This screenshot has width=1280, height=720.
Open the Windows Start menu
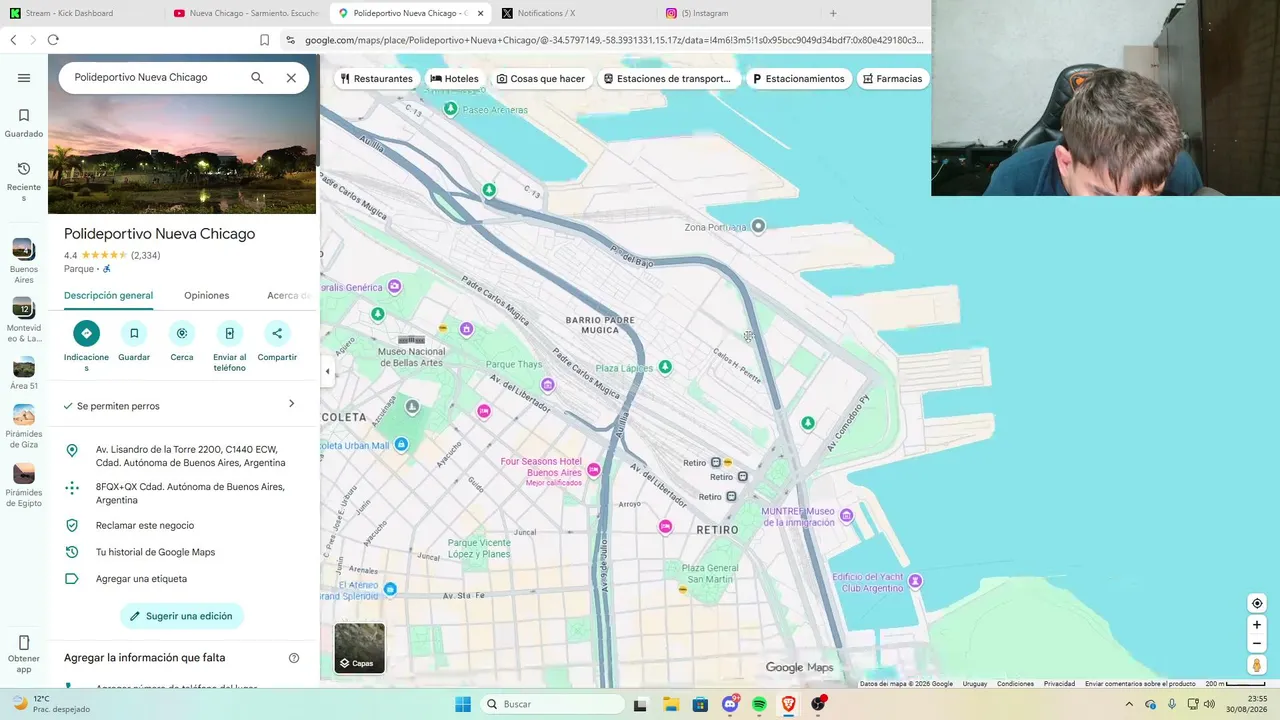point(463,704)
